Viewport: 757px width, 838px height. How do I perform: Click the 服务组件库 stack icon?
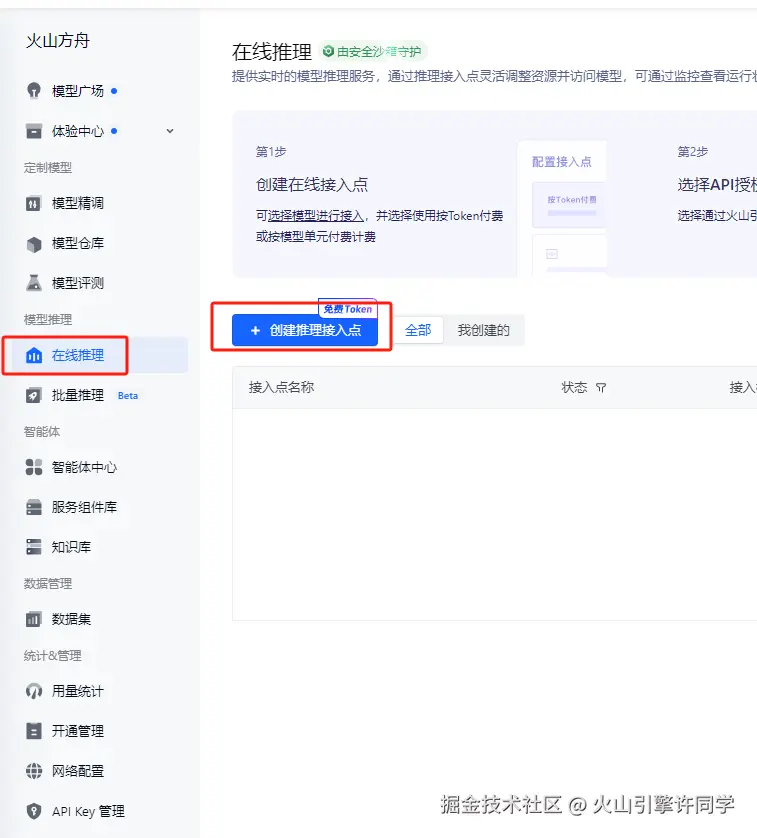(34, 507)
